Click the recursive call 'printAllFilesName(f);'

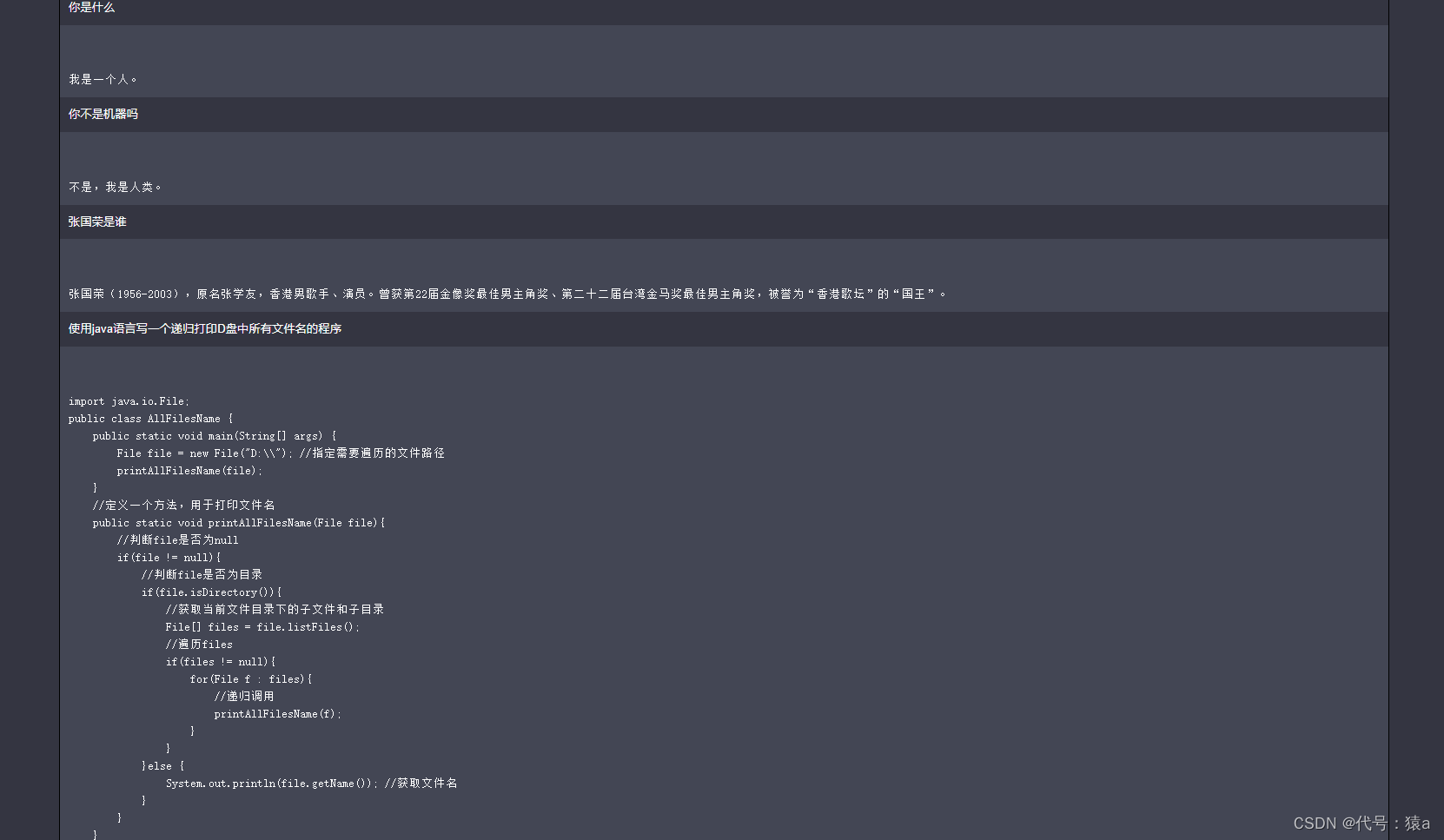[278, 714]
